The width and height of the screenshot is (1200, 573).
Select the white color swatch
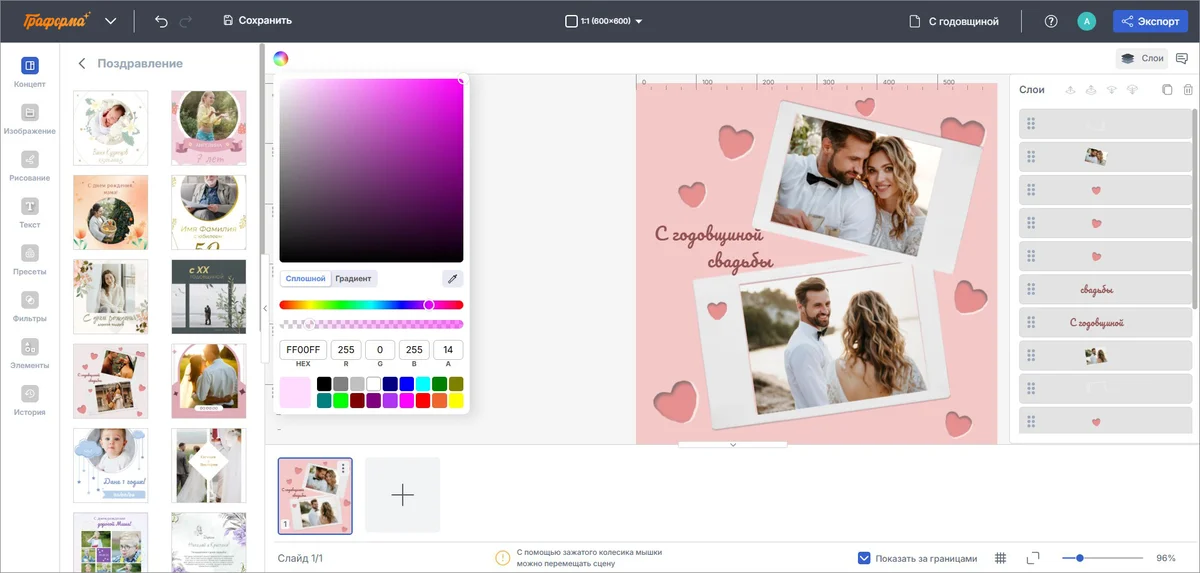point(373,384)
